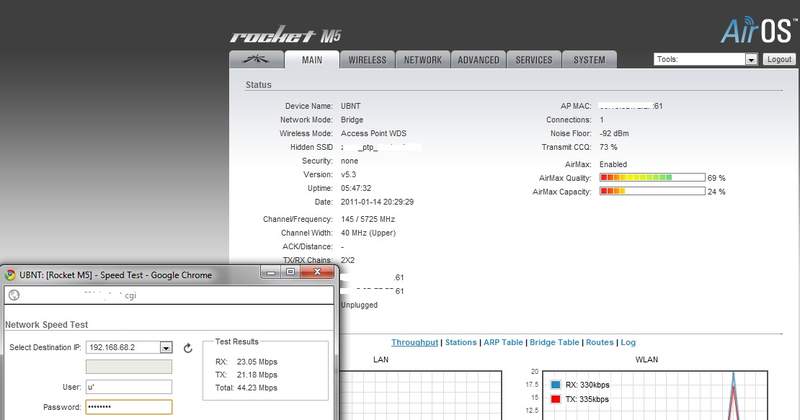The width and height of the screenshot is (800, 420).
Task: Click the '145 / 5725 MHz' value
Action: click(x=368, y=219)
